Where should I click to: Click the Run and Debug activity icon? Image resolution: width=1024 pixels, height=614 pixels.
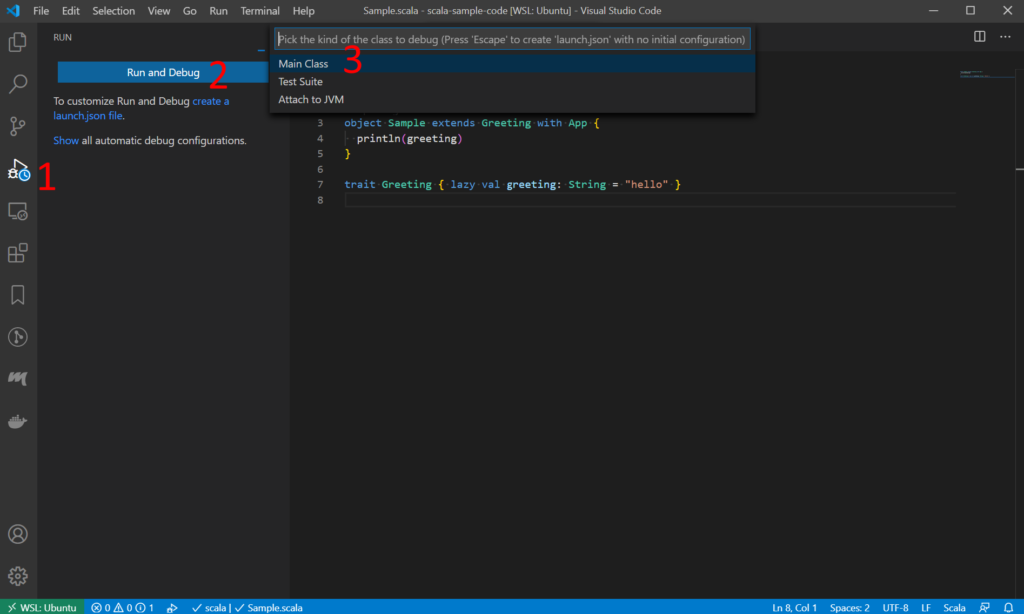point(18,169)
